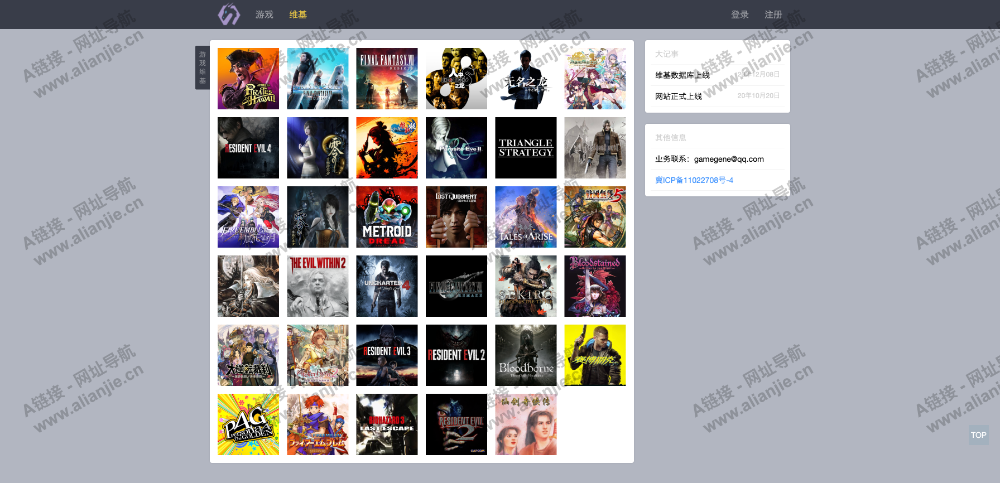
Task: Open the Uncharted 4 game cover
Action: [x=387, y=286]
